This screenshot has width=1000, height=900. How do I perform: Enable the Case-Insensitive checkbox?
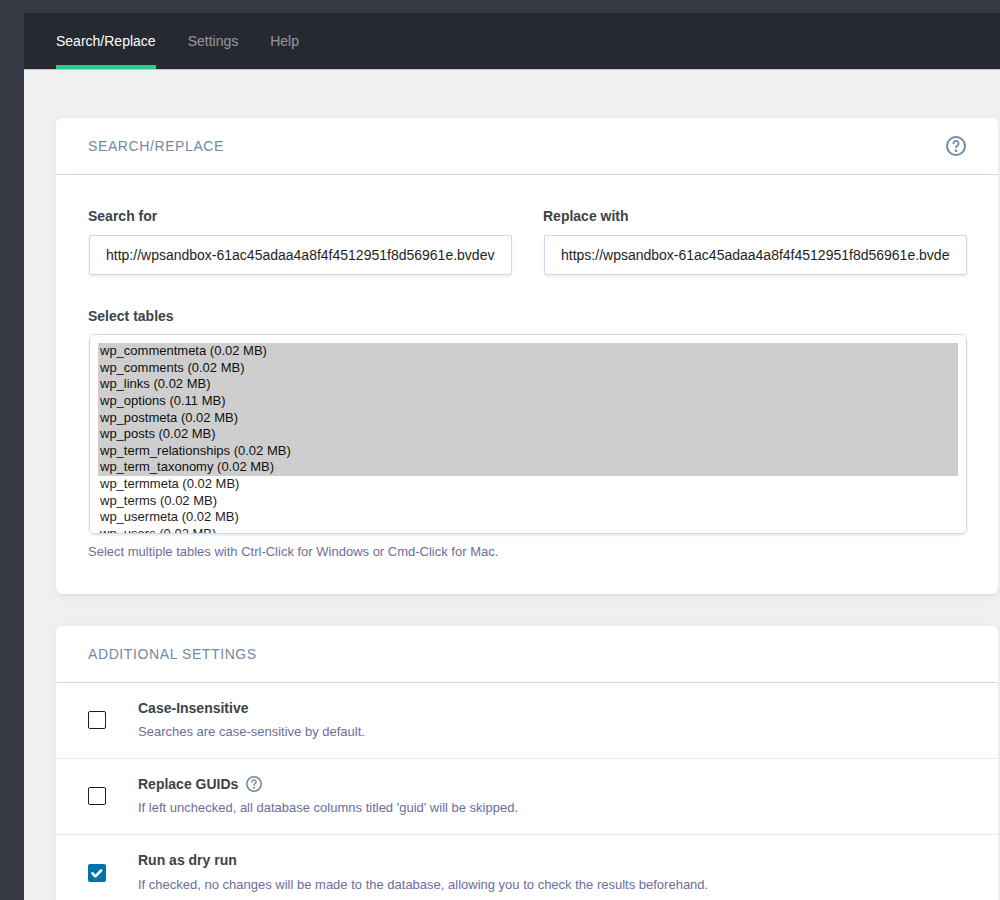point(97,720)
